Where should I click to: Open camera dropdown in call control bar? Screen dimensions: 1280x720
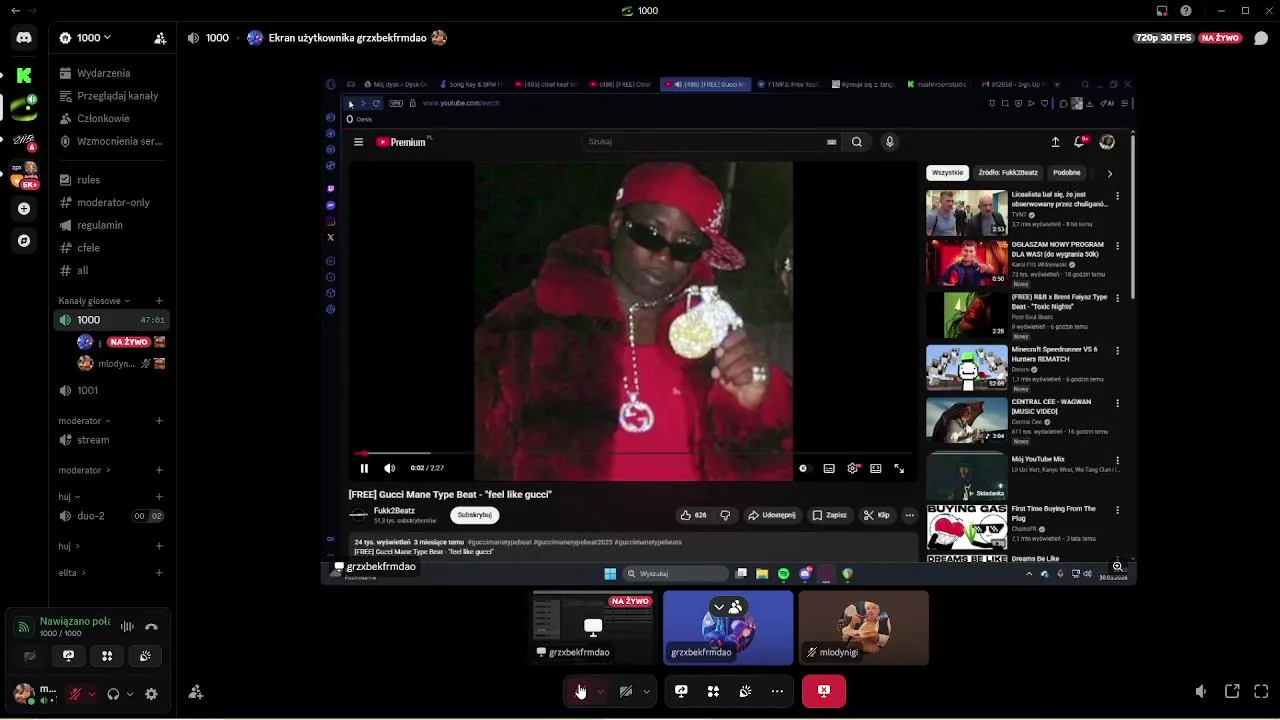coord(646,691)
